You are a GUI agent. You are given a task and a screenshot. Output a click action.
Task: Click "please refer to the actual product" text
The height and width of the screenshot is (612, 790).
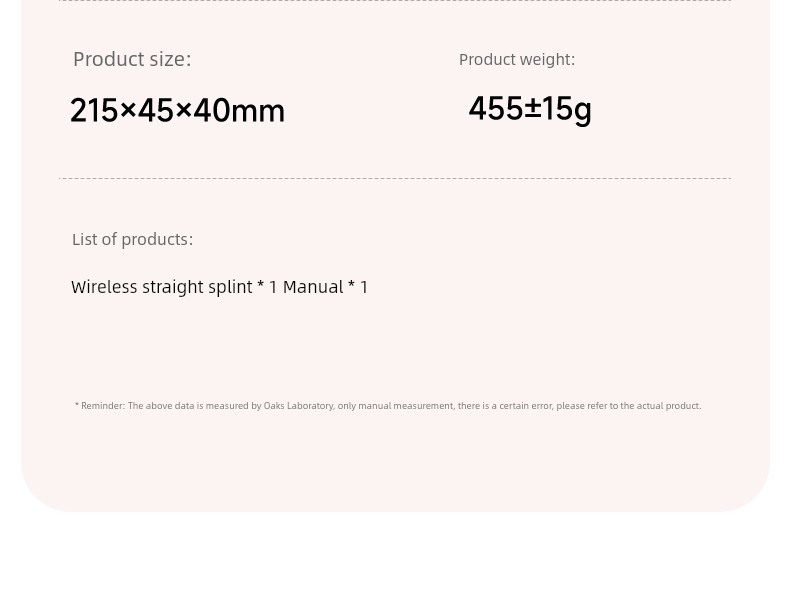point(629,406)
